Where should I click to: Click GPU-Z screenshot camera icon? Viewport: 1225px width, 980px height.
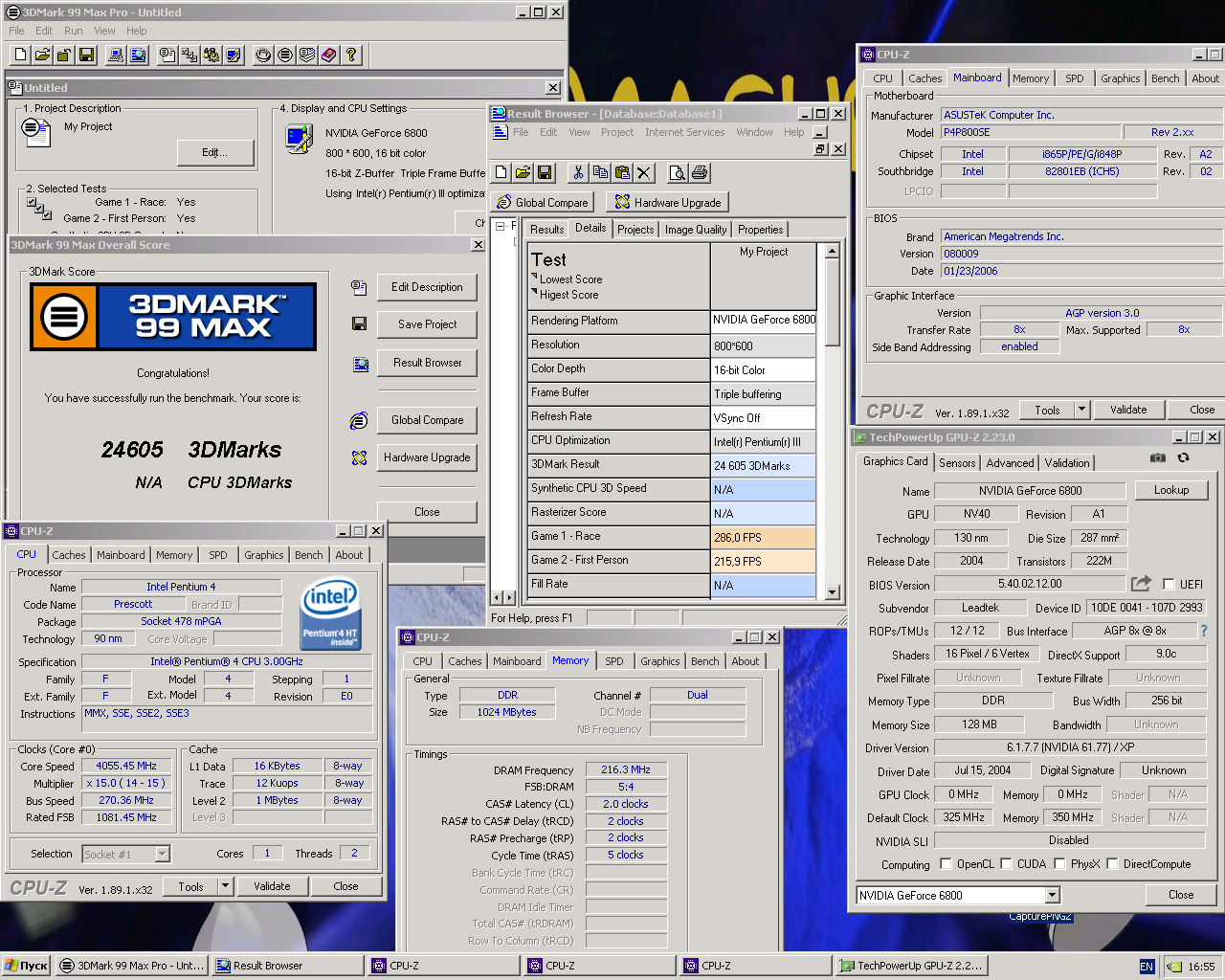pyautogui.click(x=1158, y=458)
